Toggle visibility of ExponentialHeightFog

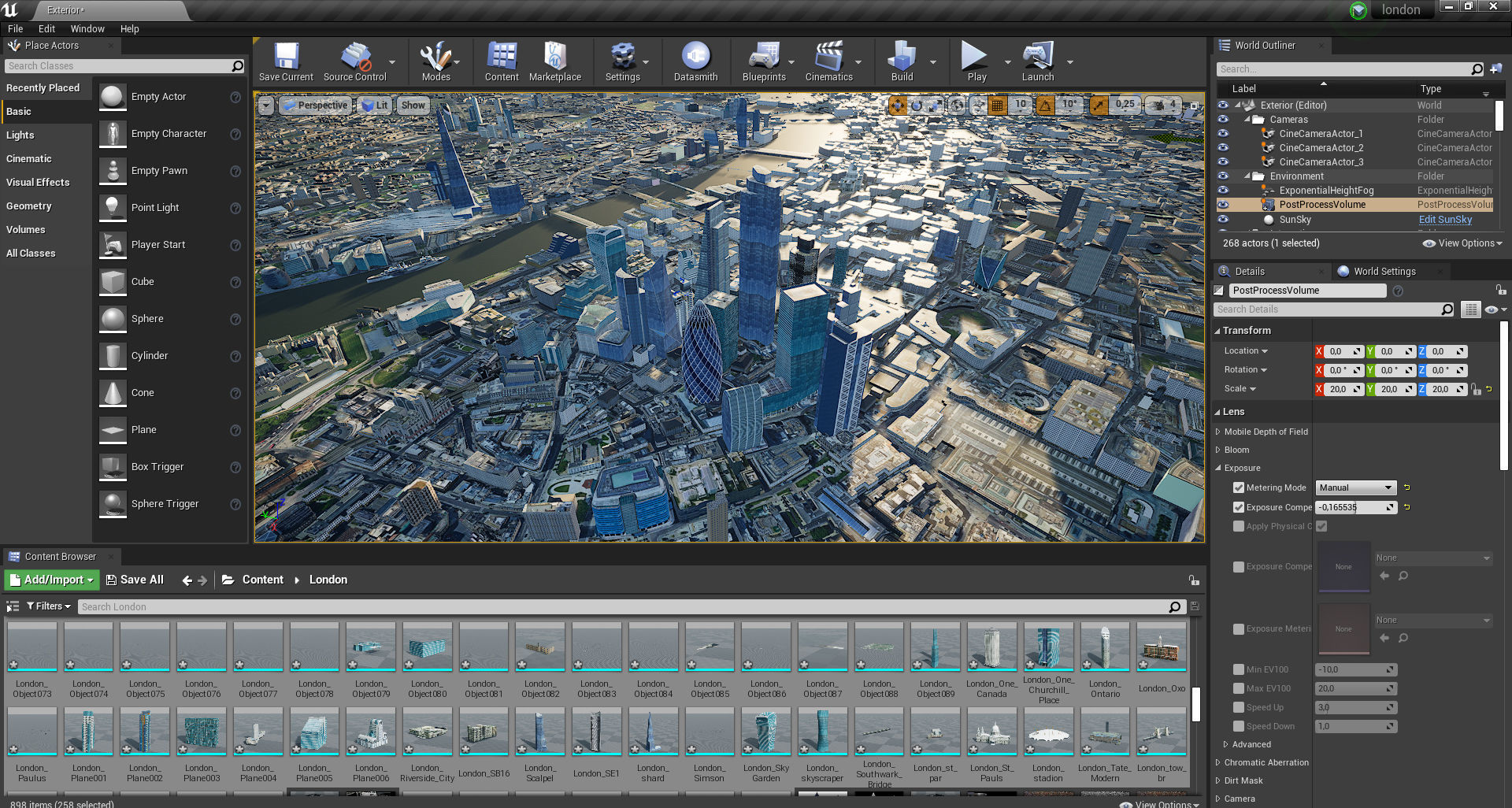pyautogui.click(x=1223, y=191)
